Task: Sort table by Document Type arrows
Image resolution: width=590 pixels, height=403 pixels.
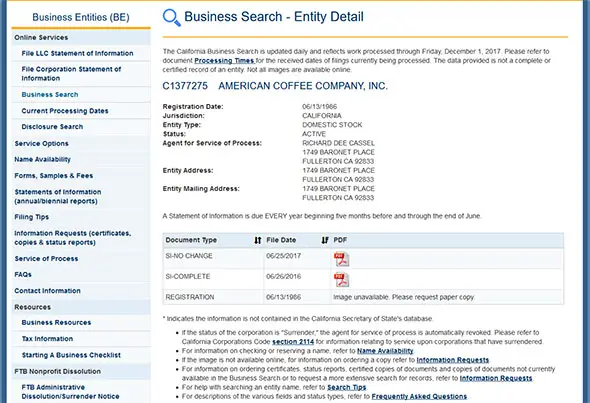Action: pyautogui.click(x=258, y=240)
